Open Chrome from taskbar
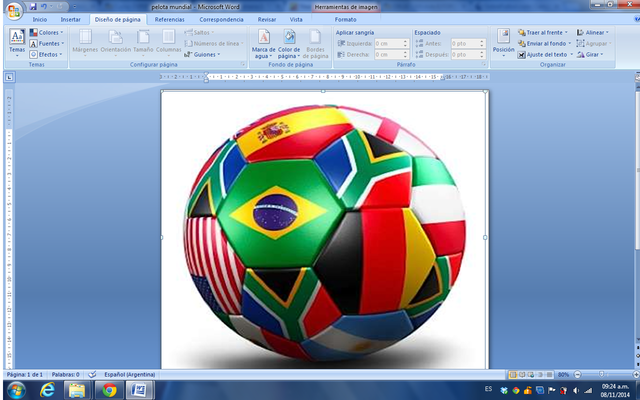 click(x=109, y=390)
